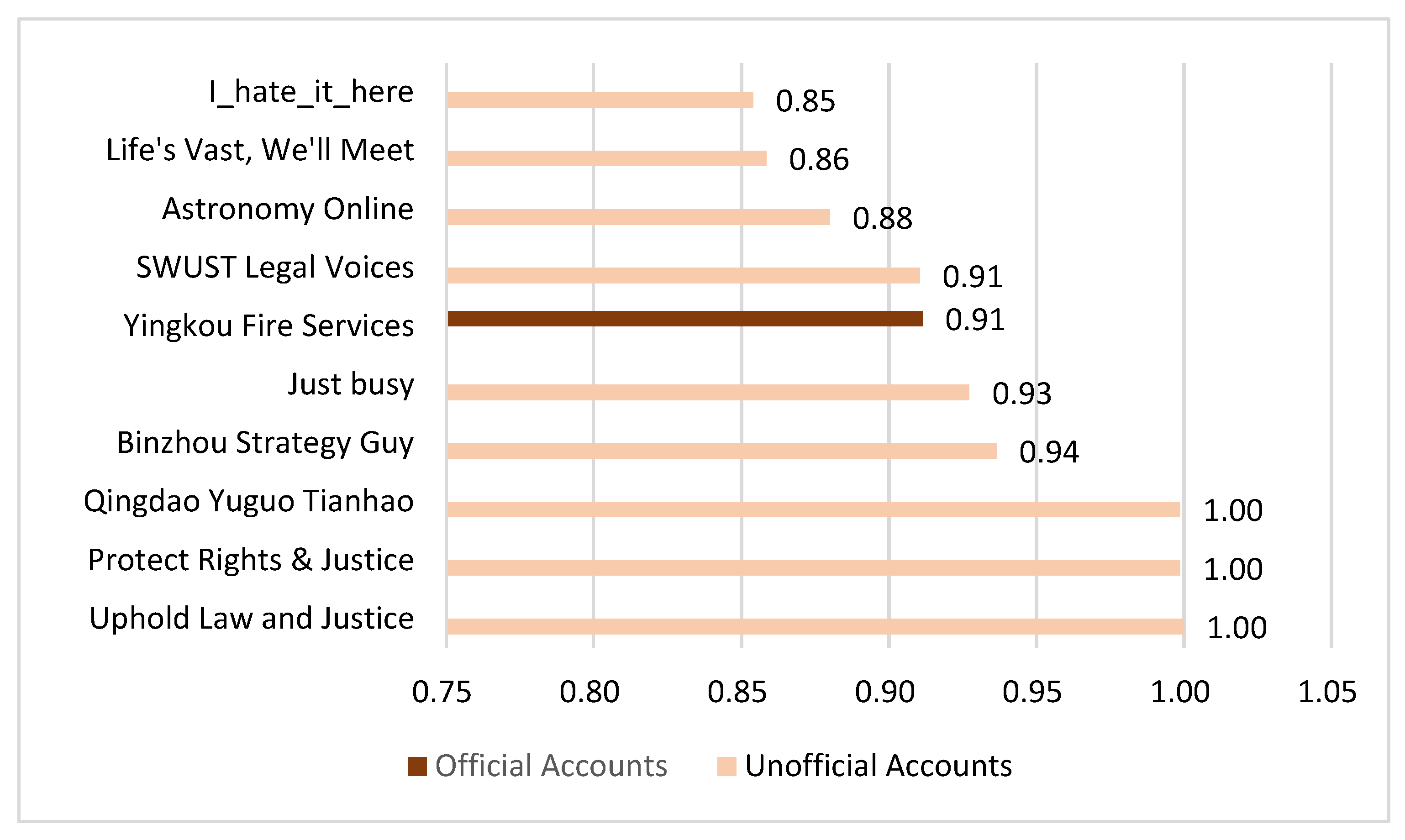Click the Uphold Law and Justice bar
Image resolution: width=1405 pixels, height=840 pixels.
[x=815, y=627]
